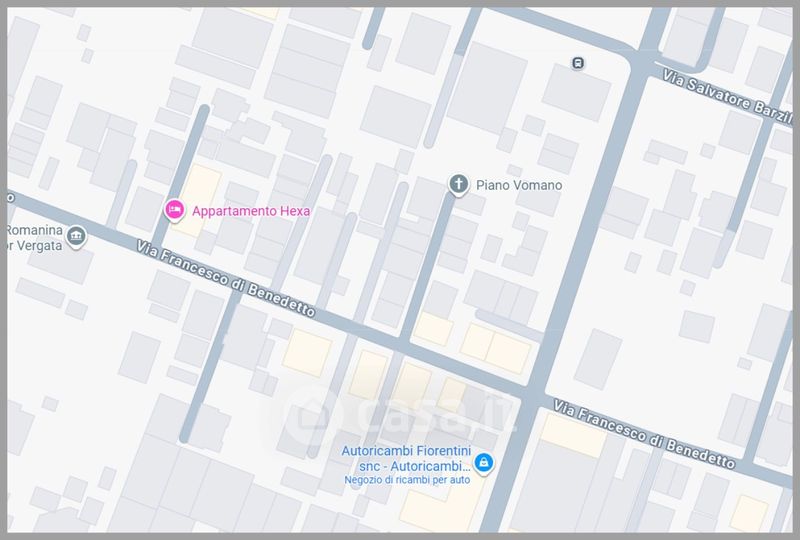Click the blue shop icon for Autoricambi Fiorentini
800x540 pixels.
[x=484, y=462]
